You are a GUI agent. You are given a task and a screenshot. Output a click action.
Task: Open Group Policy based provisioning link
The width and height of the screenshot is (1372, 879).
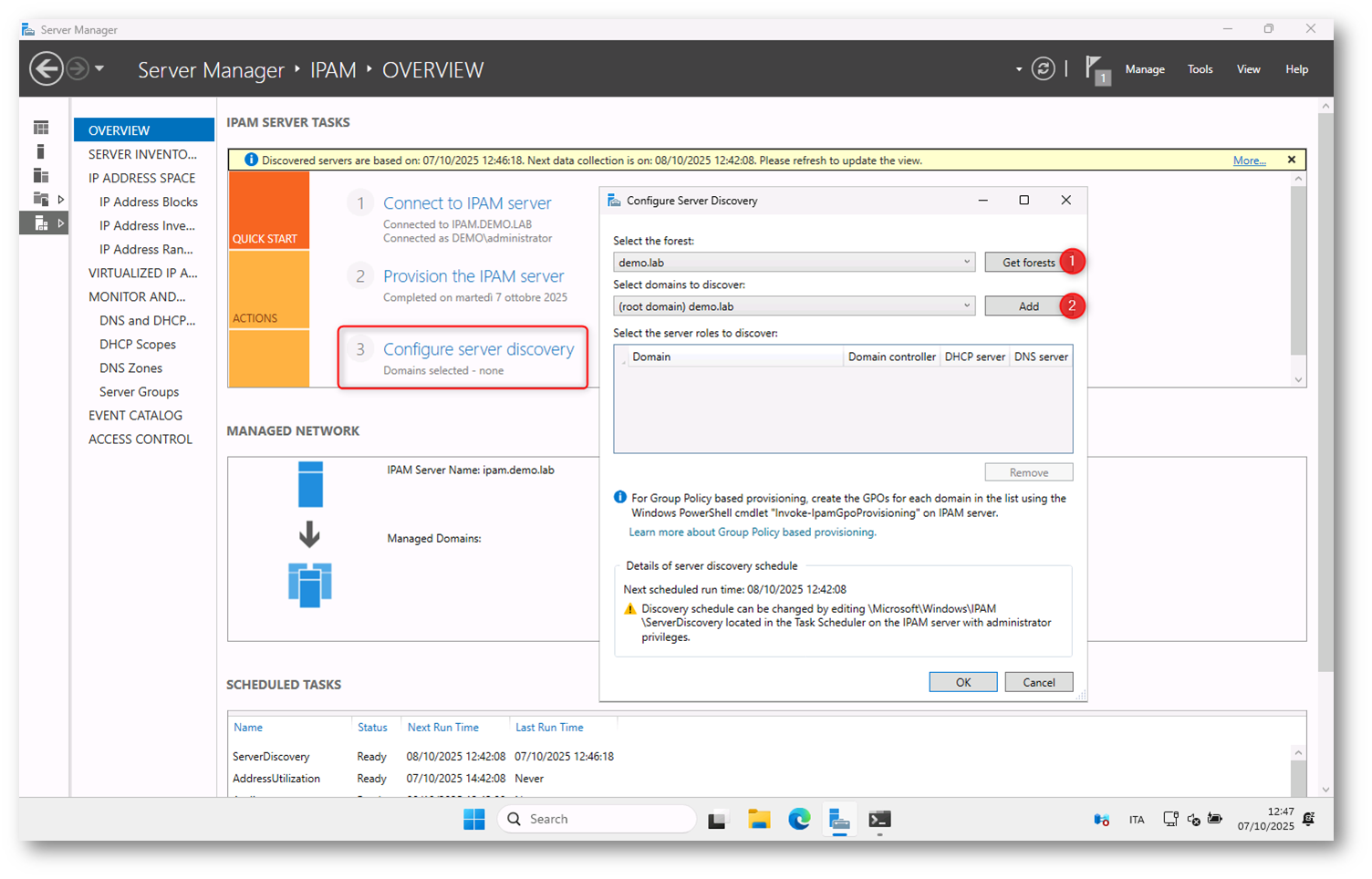pyautogui.click(x=752, y=533)
